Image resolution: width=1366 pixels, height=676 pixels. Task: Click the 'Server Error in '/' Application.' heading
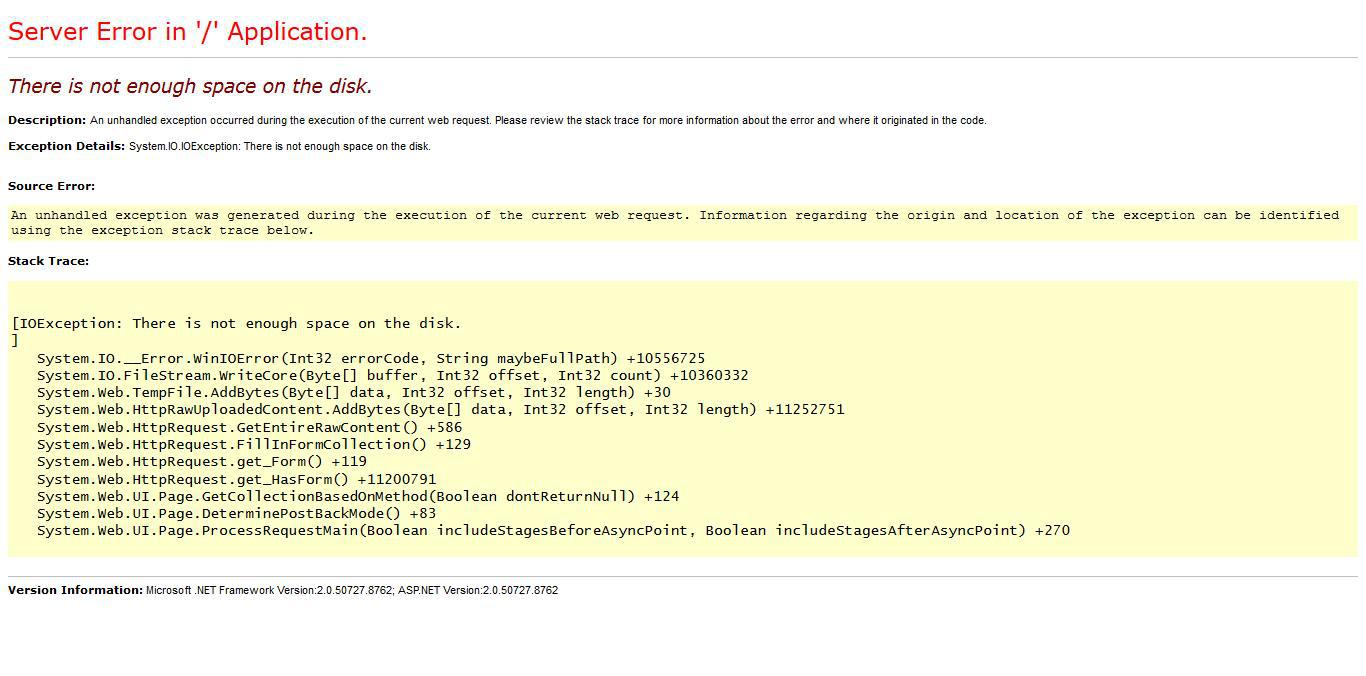[x=186, y=31]
